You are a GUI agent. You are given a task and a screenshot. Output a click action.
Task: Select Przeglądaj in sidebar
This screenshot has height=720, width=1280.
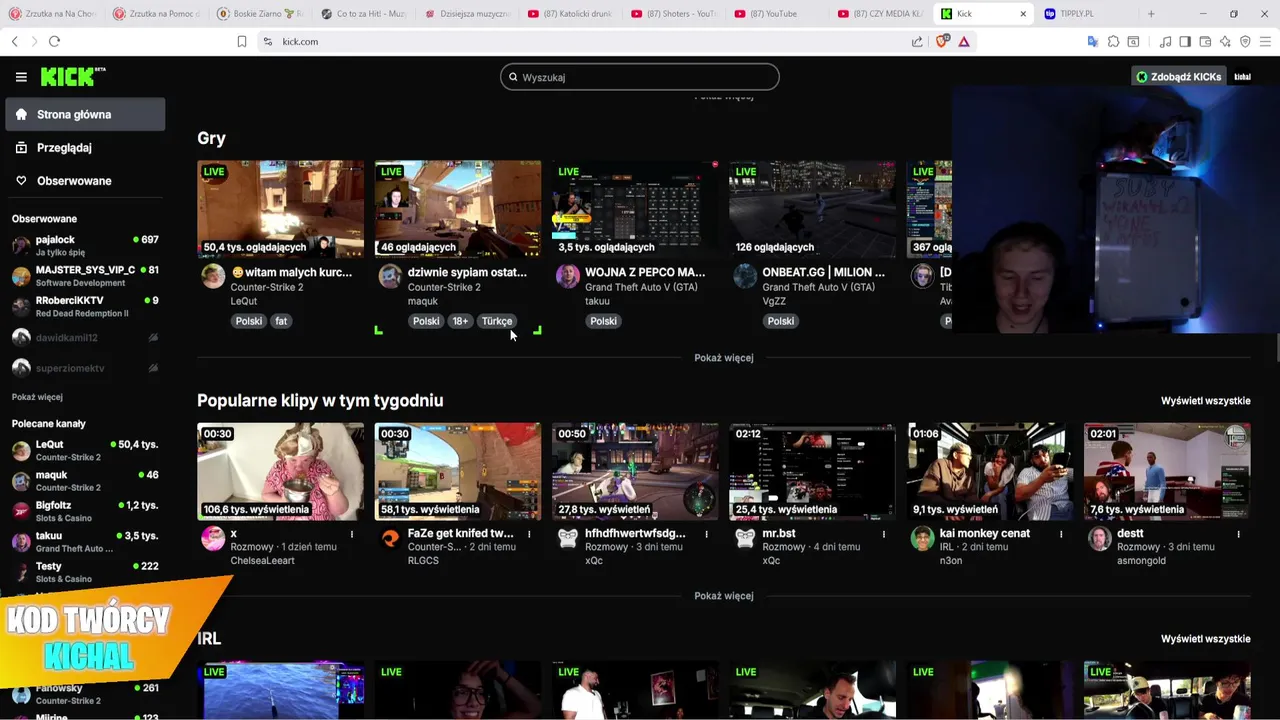coord(85,147)
